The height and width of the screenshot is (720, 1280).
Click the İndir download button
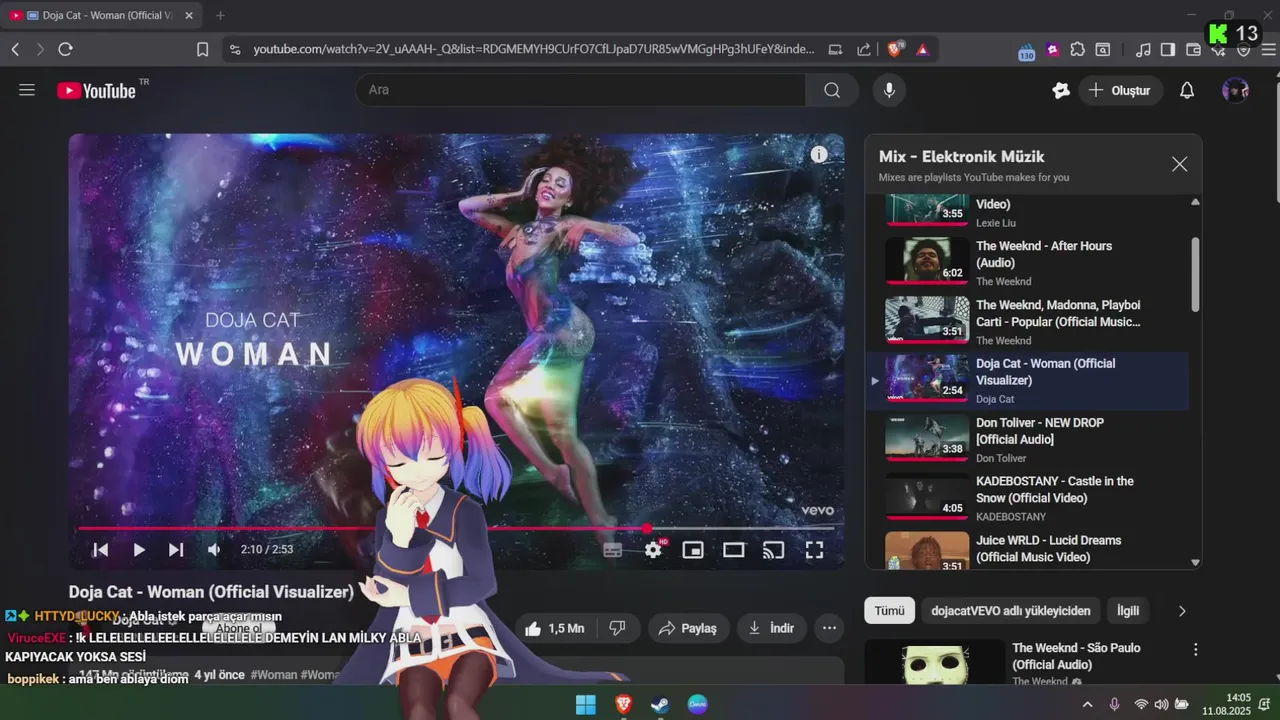(x=771, y=628)
